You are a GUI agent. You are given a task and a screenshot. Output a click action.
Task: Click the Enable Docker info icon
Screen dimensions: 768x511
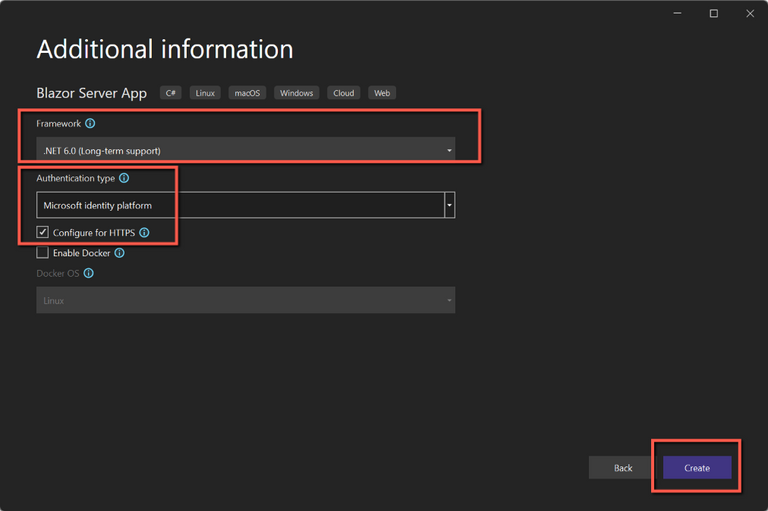pyautogui.click(x=119, y=253)
